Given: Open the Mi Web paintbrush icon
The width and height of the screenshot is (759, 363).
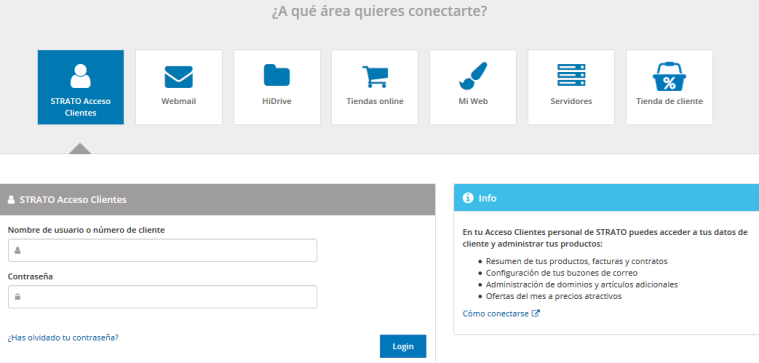Looking at the screenshot, I should [x=473, y=76].
